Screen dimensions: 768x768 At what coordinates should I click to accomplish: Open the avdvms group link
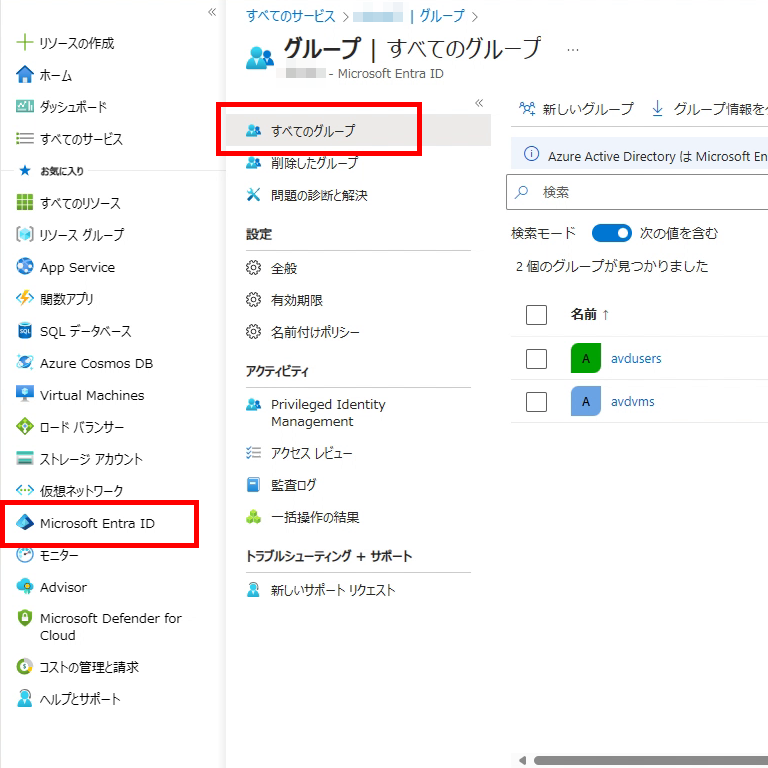click(x=632, y=402)
